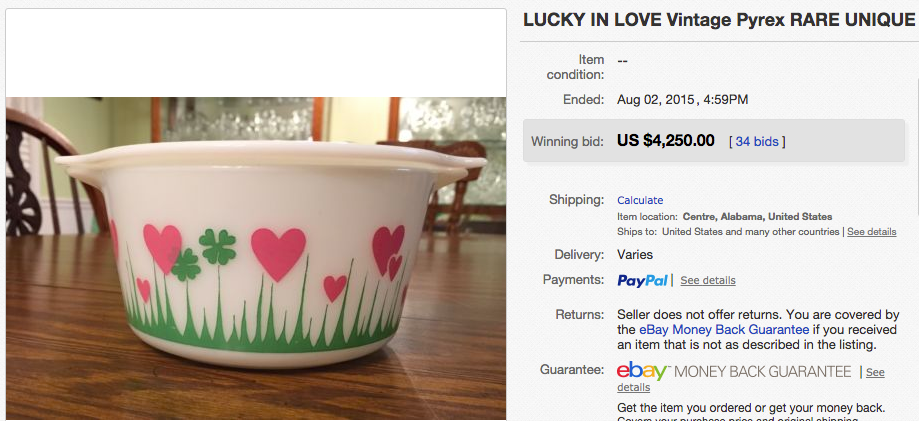
Task: Click the Varies delivery value
Action: [x=635, y=255]
